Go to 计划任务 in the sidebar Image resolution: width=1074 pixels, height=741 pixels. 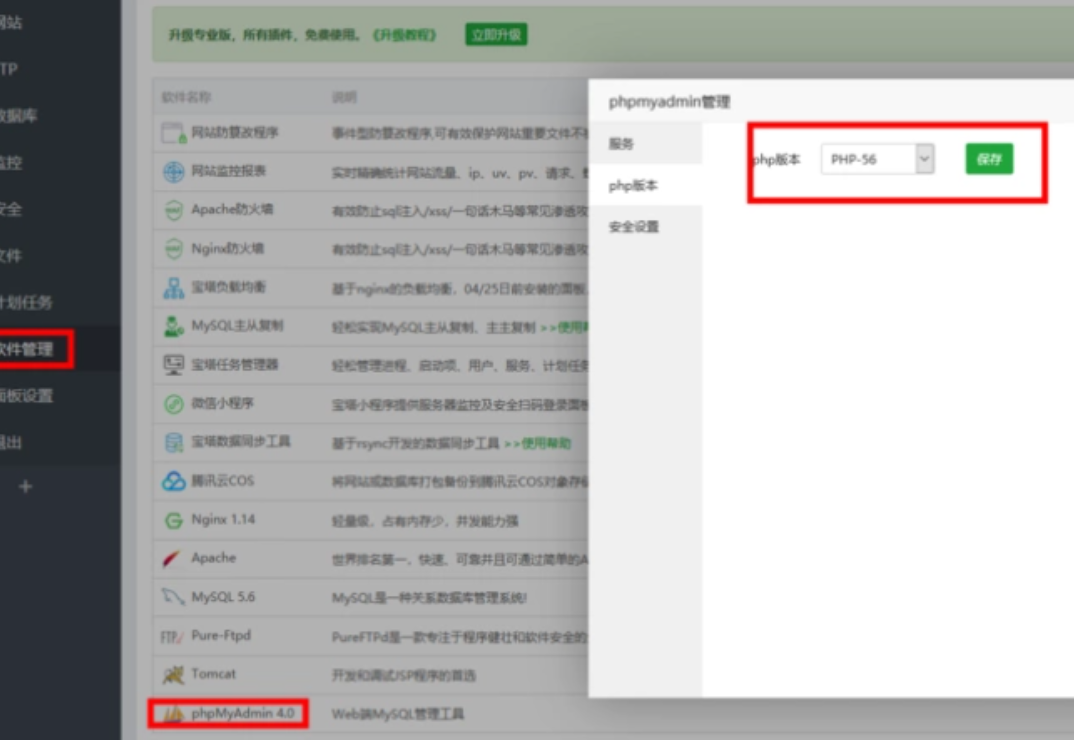[x=27, y=302]
